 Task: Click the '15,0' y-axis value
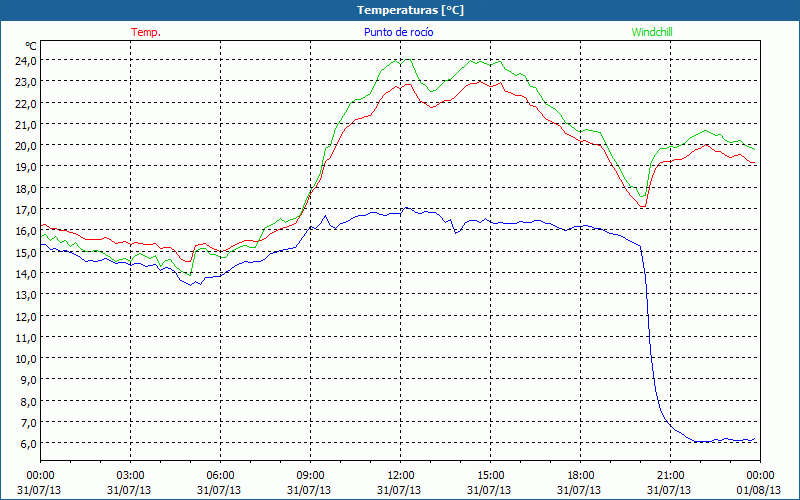[x=27, y=252]
